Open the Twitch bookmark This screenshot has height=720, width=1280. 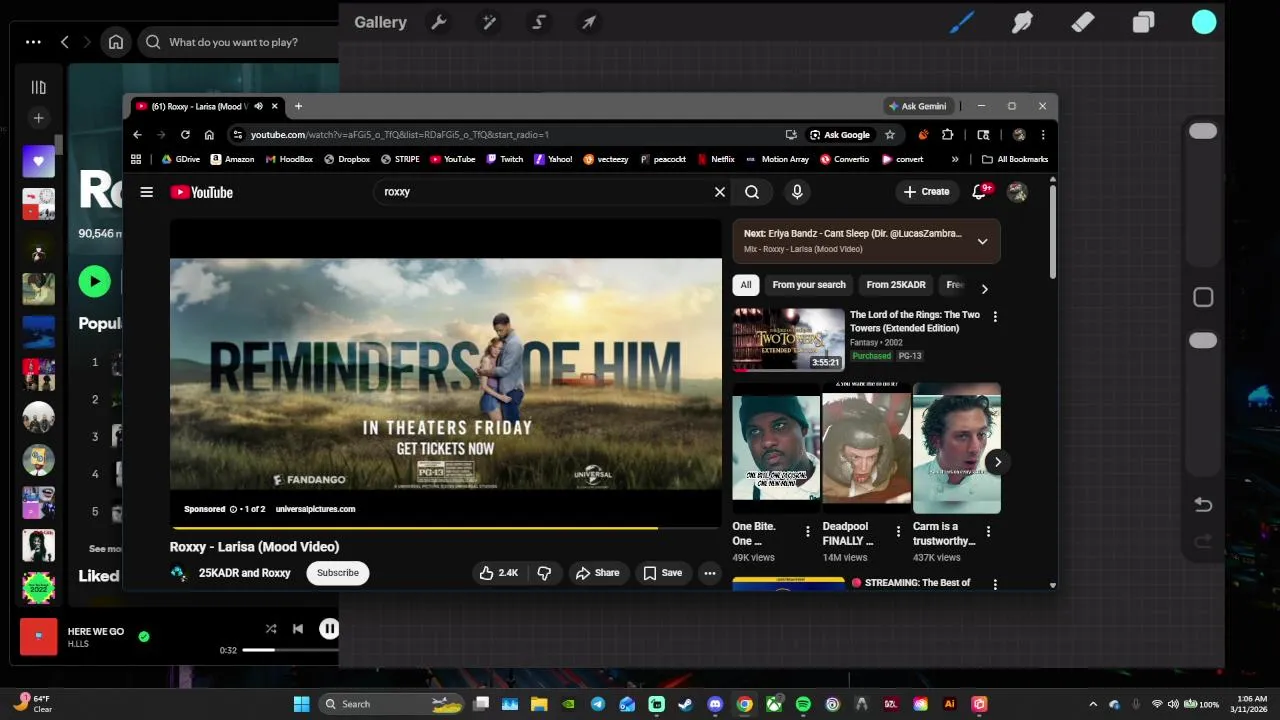click(505, 159)
